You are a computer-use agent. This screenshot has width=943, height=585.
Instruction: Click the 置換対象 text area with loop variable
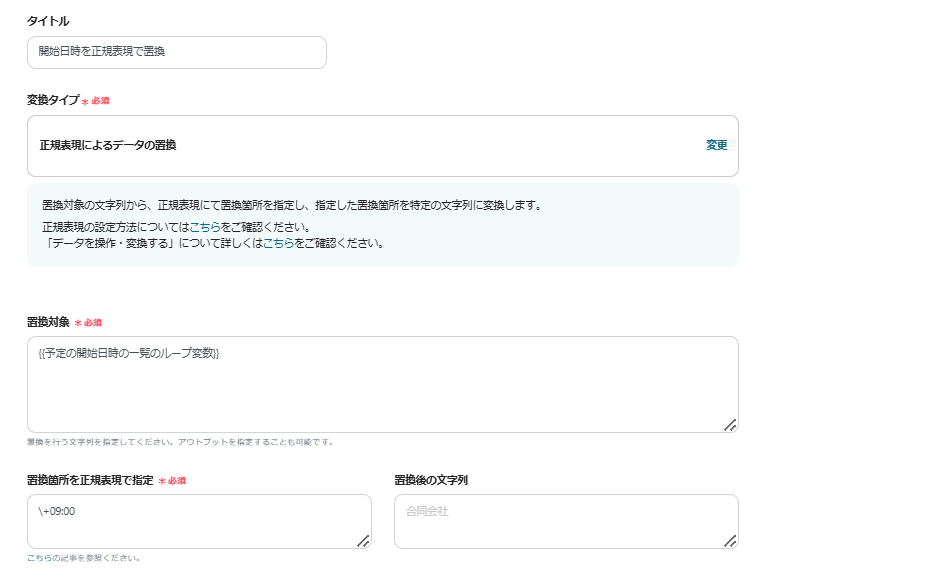tap(380, 384)
